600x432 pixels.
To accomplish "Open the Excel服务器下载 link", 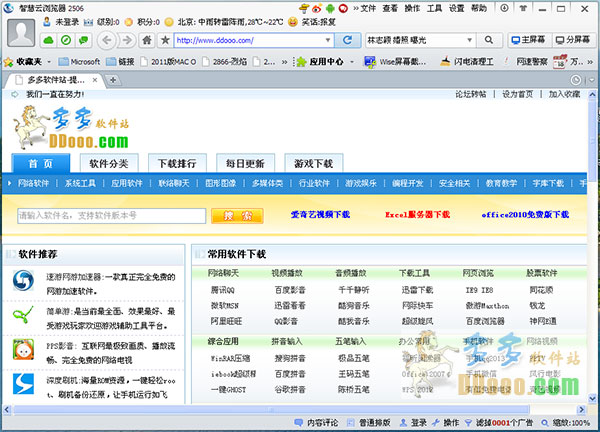I will pyautogui.click(x=417, y=215).
